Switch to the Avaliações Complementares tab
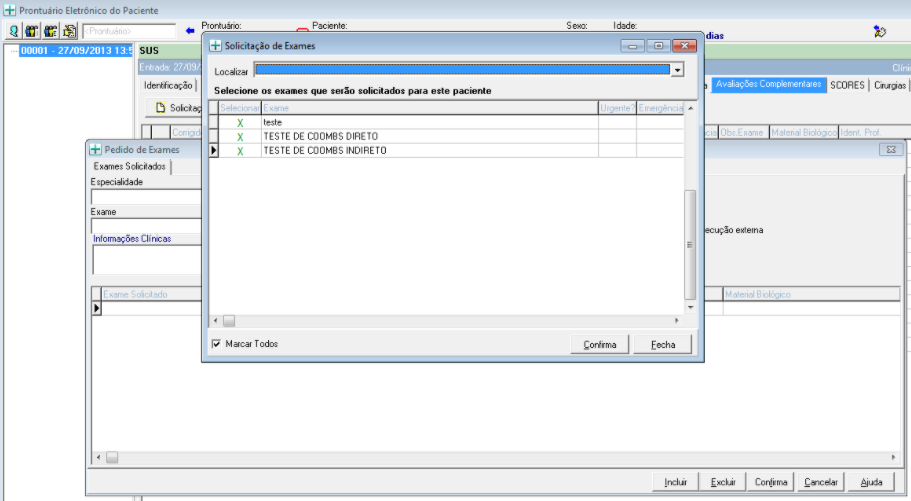This screenshot has width=911, height=501. 768,84
